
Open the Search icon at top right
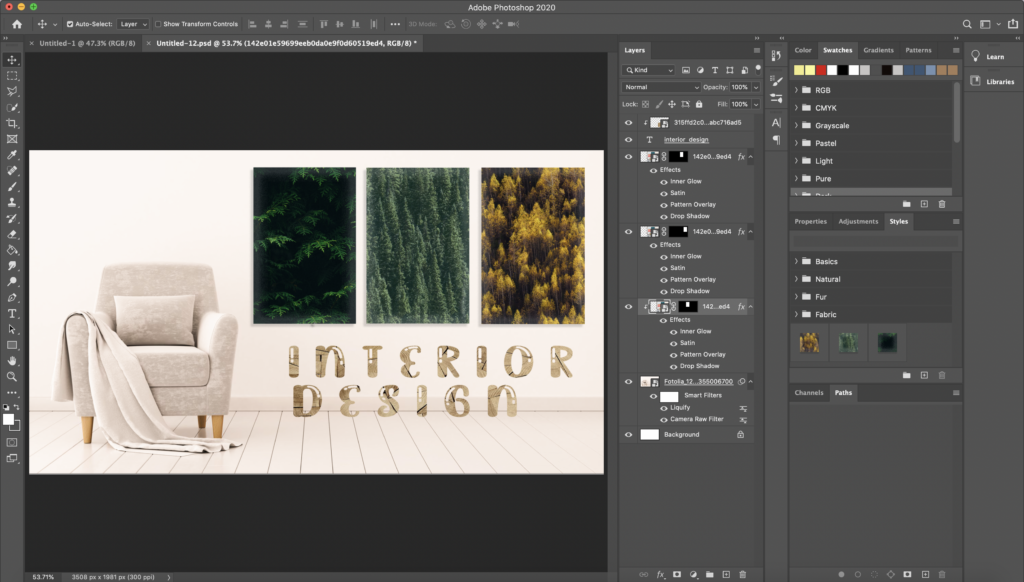(x=967, y=24)
